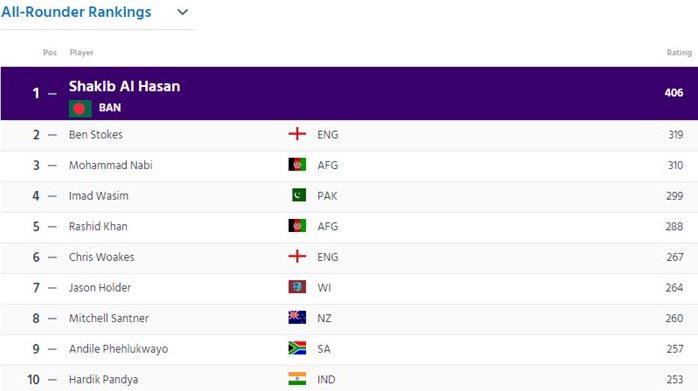Select the Mitchell Santner row name
The width and height of the screenshot is (698, 391).
coord(109,318)
